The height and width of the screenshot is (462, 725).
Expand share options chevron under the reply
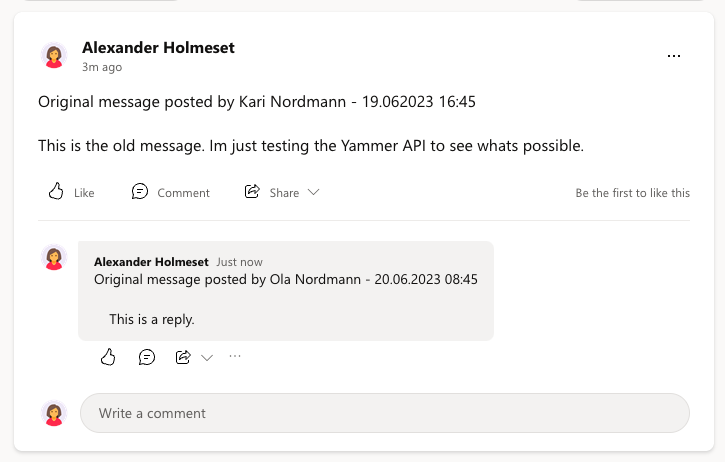[207, 357]
